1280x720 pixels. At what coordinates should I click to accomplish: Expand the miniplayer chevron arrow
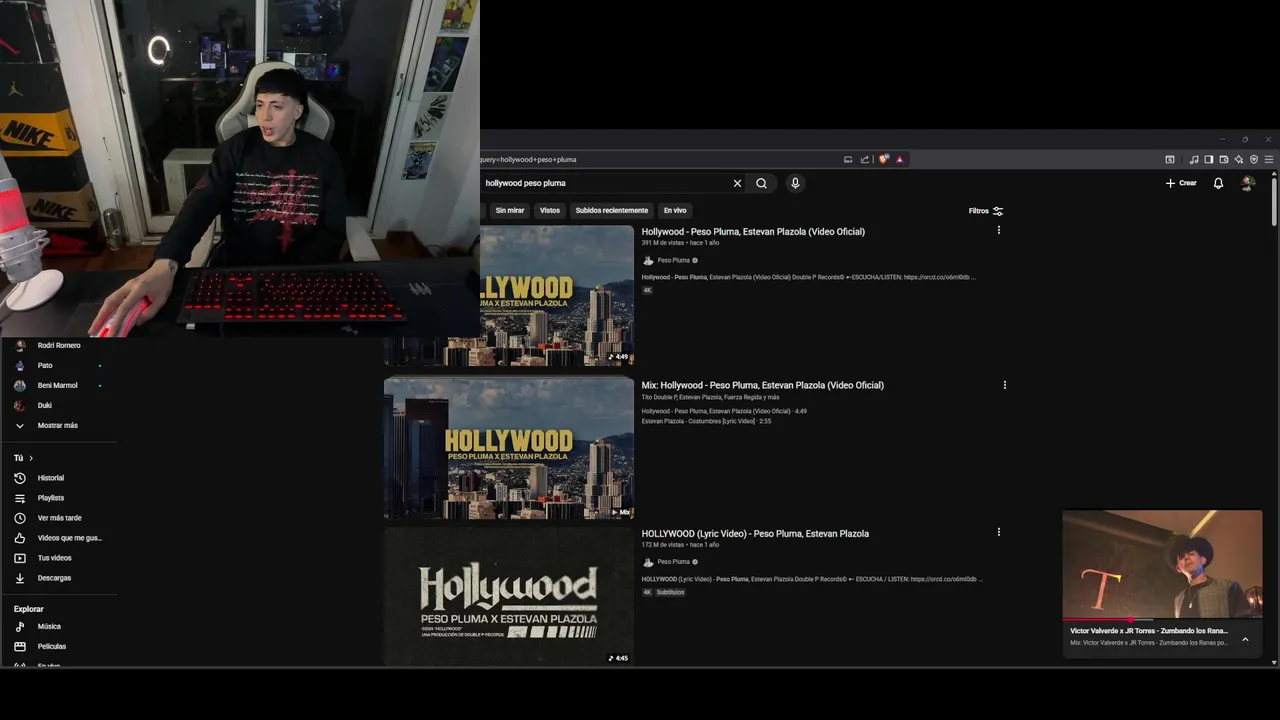1245,639
